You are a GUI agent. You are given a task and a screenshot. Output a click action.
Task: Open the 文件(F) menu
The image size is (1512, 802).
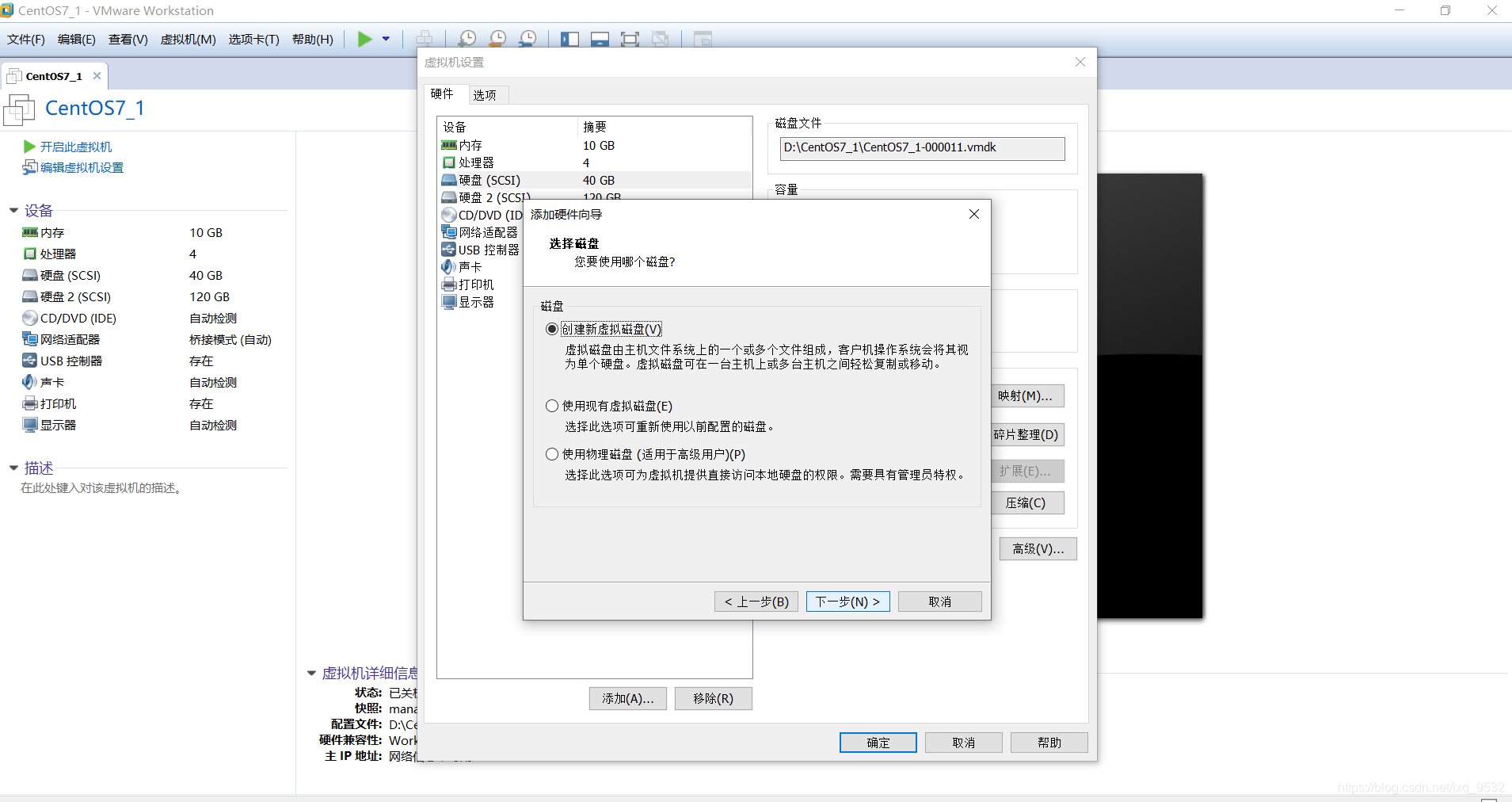tap(26, 39)
